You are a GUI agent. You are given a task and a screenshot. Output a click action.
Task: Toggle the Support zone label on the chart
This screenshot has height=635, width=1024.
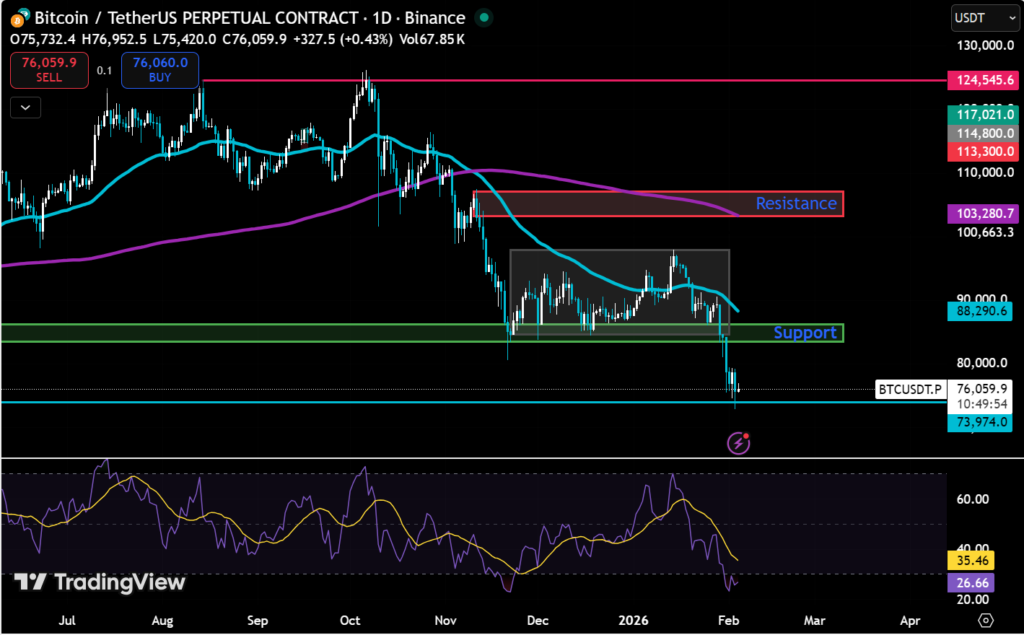pos(806,332)
